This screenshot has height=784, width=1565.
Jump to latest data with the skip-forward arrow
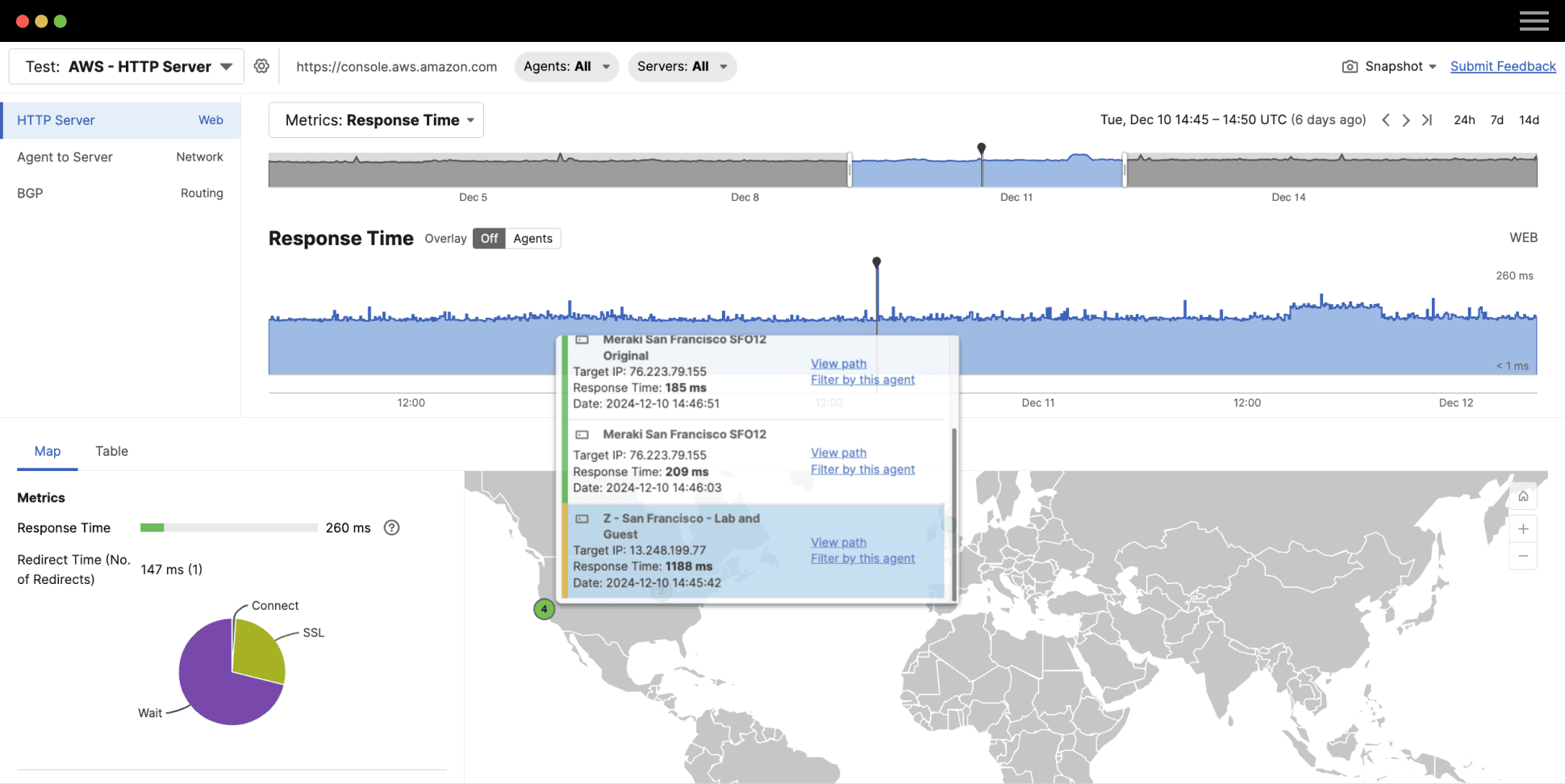[1427, 119]
